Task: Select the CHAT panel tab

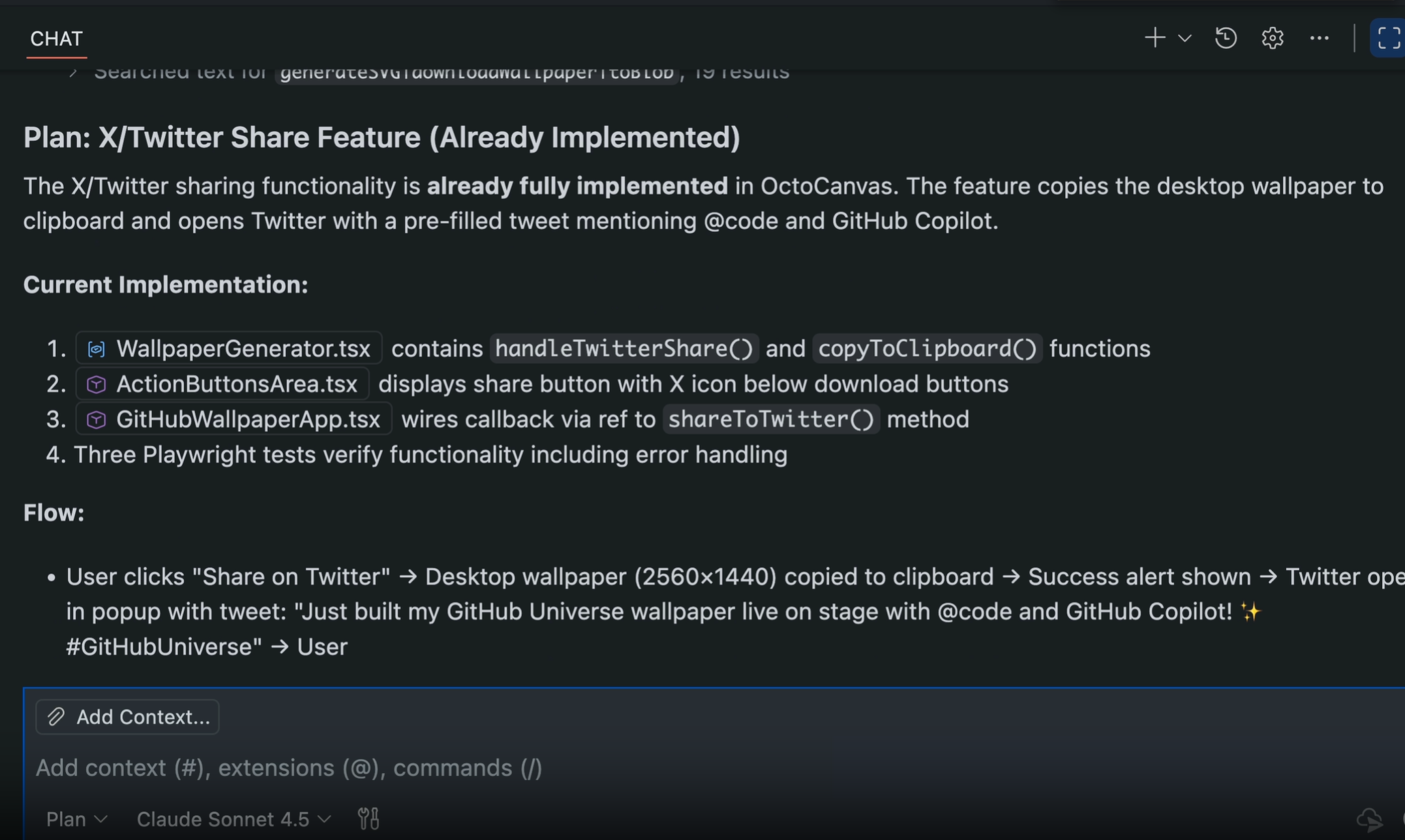Action: coord(56,38)
